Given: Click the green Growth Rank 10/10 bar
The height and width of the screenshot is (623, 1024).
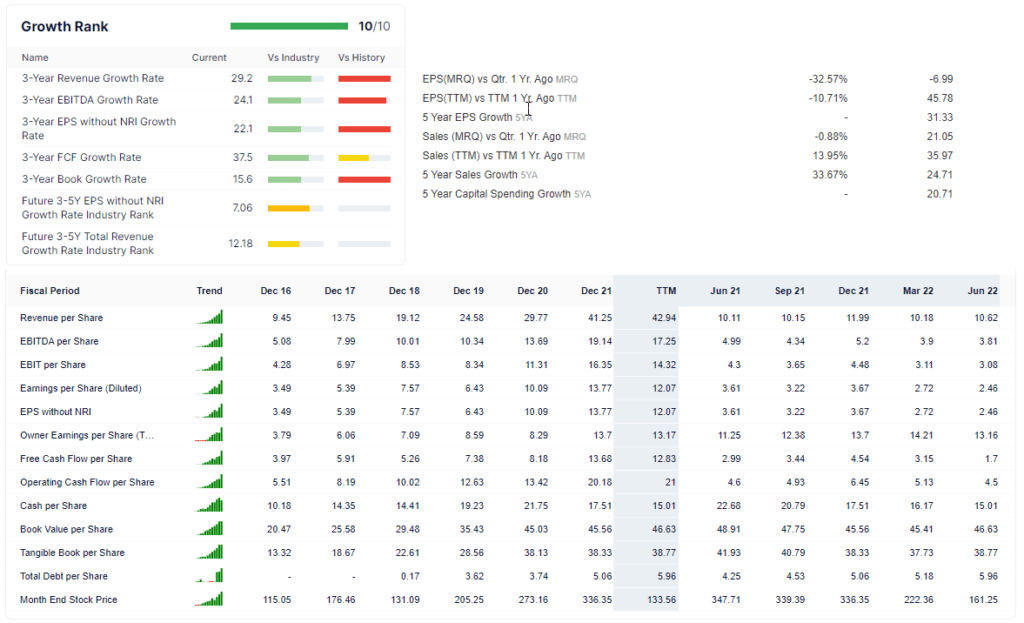Looking at the screenshot, I should (289, 26).
